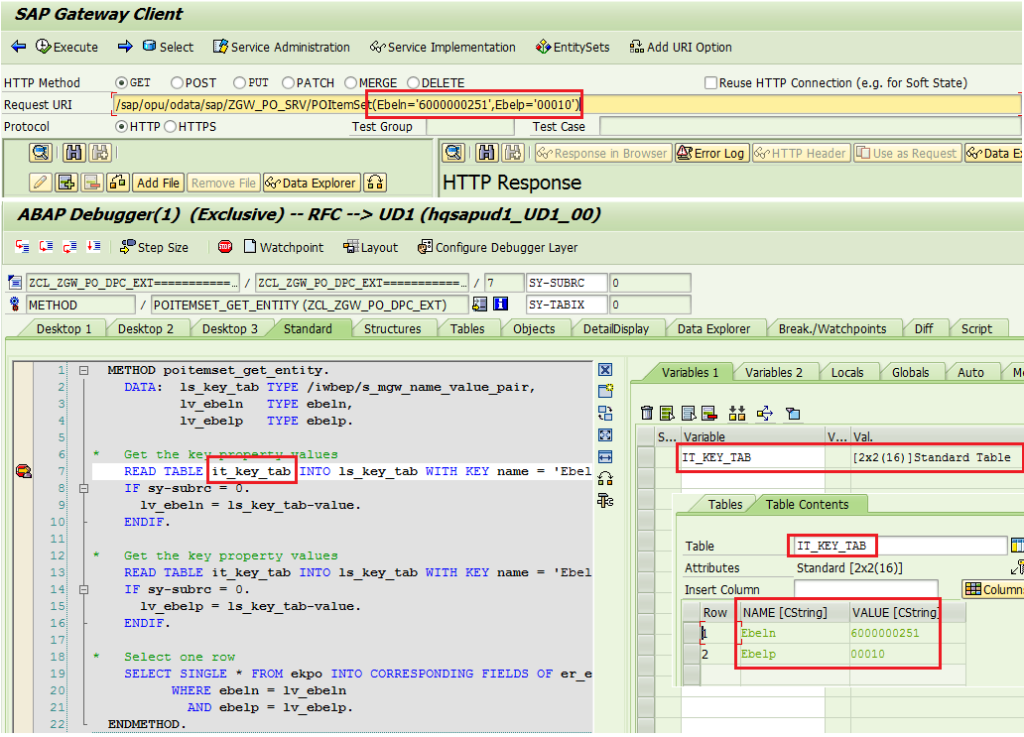This screenshot has width=1024, height=737.
Task: Switch to the Script tab
Action: (x=976, y=329)
